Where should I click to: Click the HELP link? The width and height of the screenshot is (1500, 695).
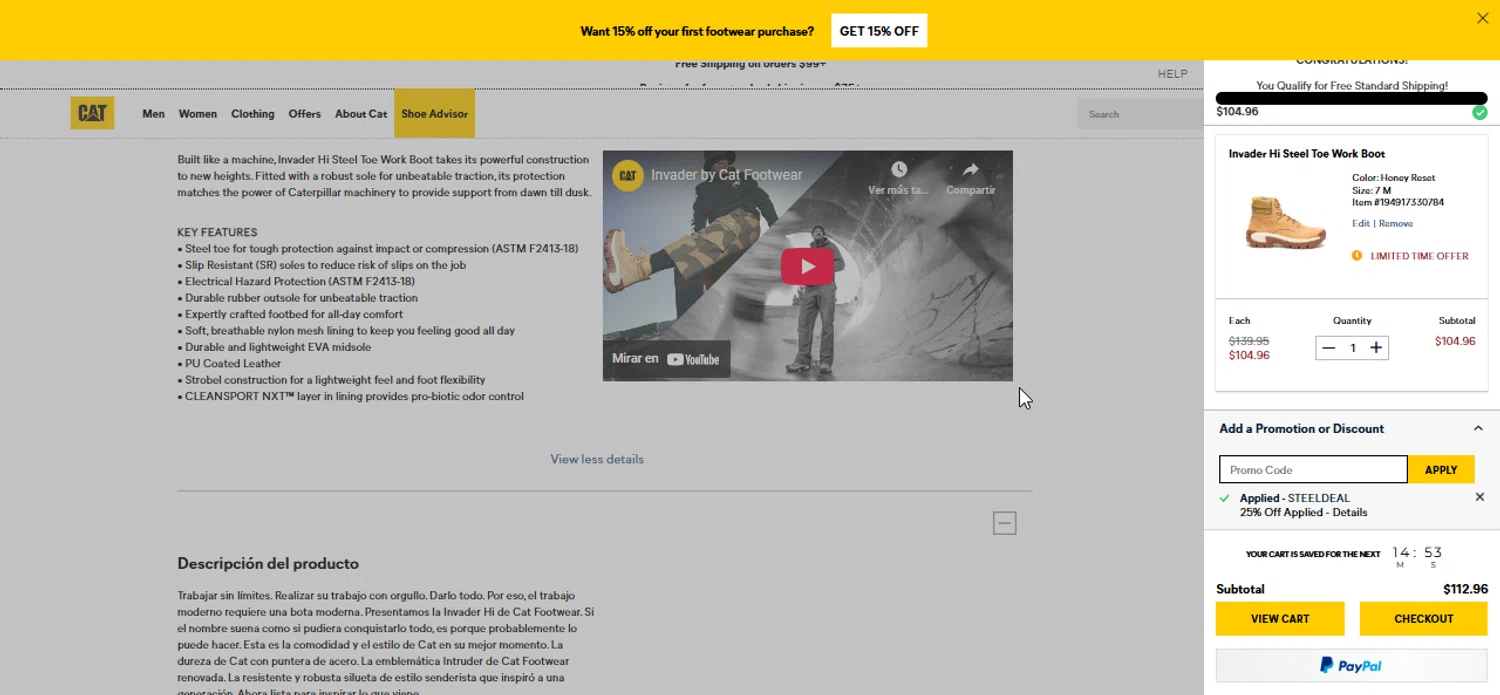point(1172,74)
